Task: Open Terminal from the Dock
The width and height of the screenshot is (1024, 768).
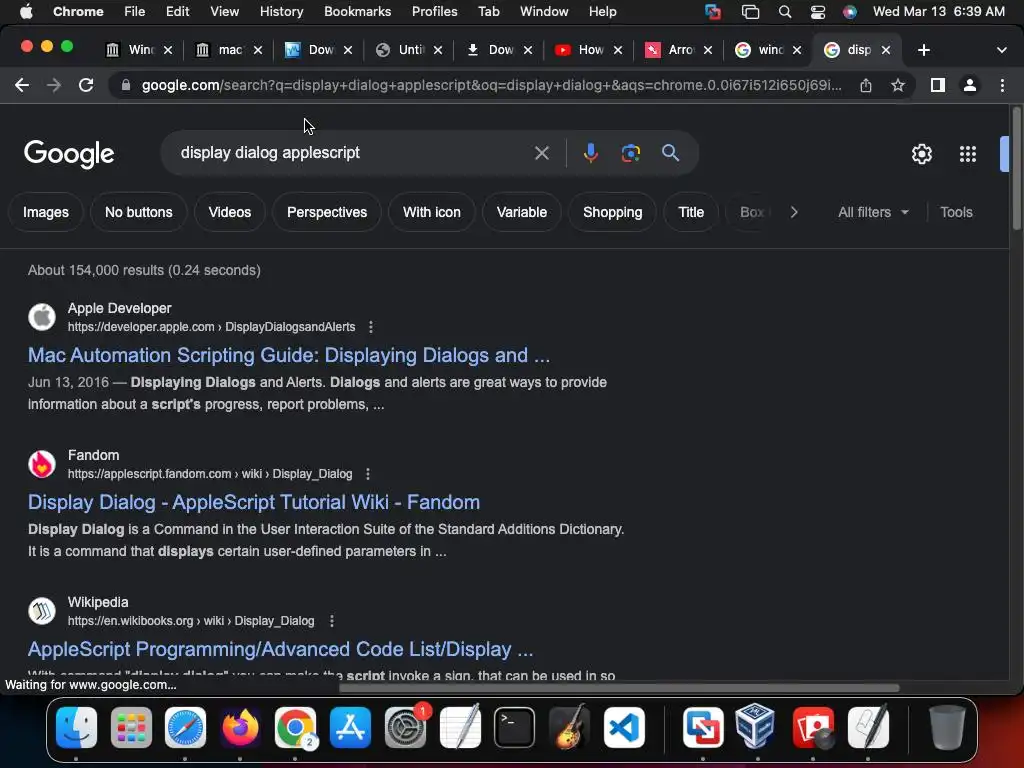Action: click(x=514, y=728)
